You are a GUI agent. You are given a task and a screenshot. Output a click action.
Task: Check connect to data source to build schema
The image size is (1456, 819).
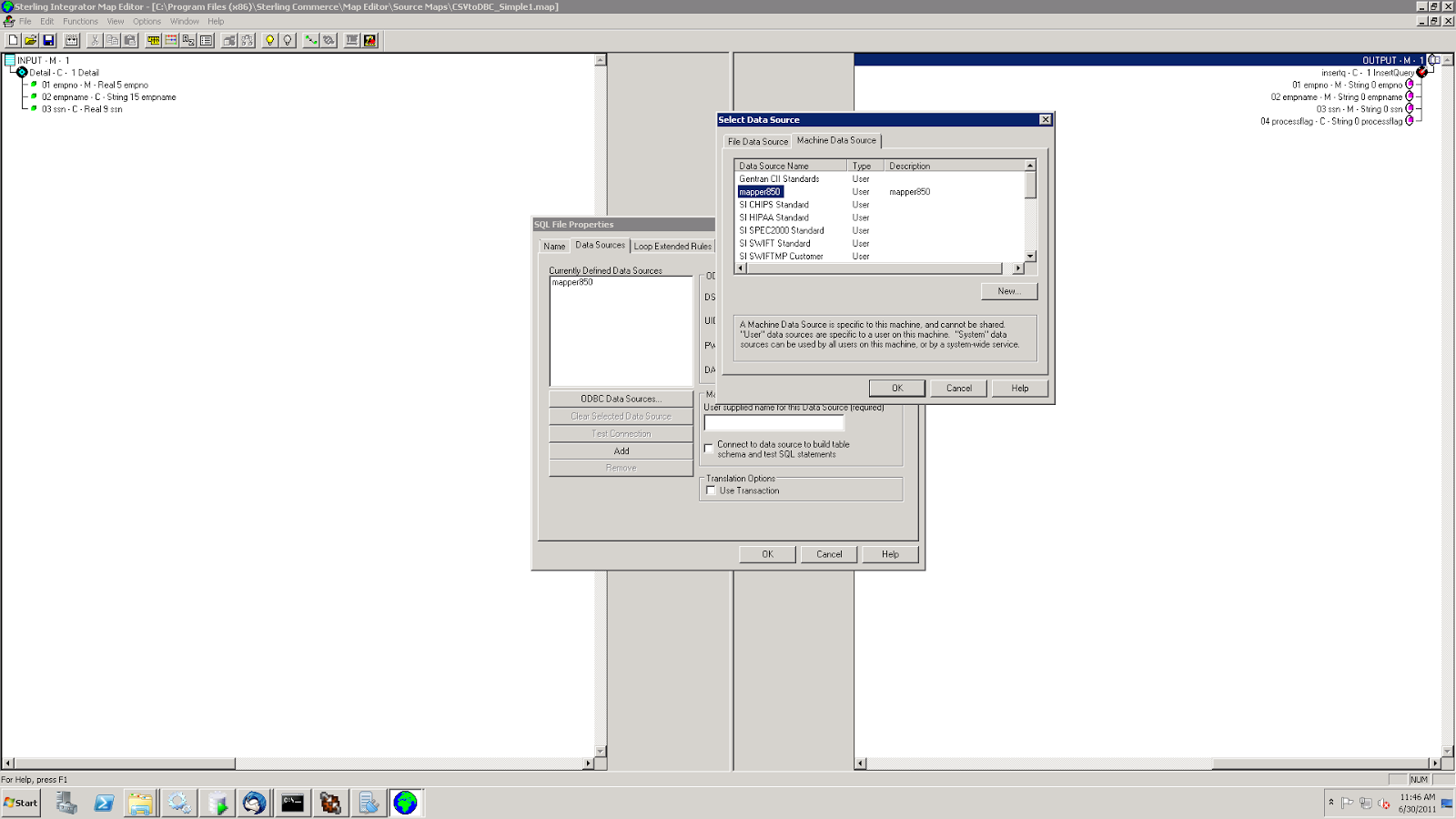point(708,449)
